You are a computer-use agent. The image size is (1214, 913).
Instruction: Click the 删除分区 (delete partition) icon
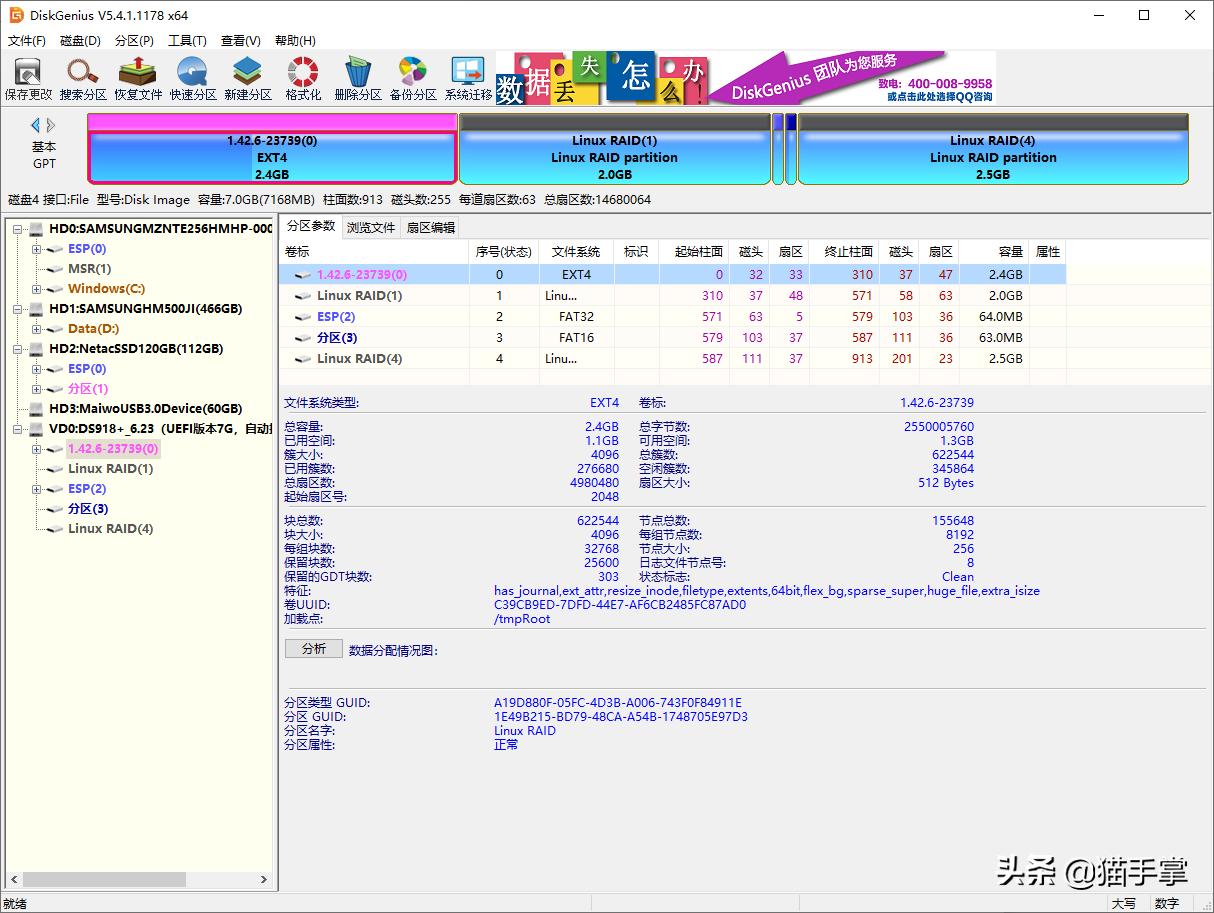(357, 77)
